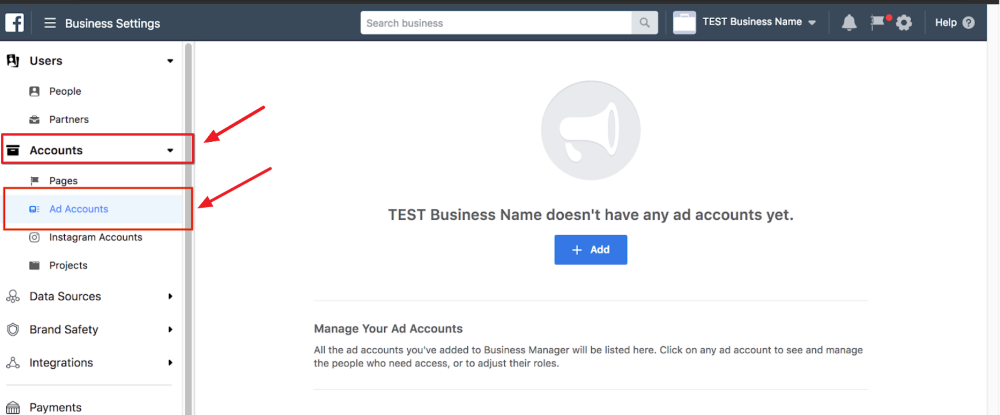1000x415 pixels.
Task: Click the Brand Safety shield icon
Action: click(x=12, y=330)
